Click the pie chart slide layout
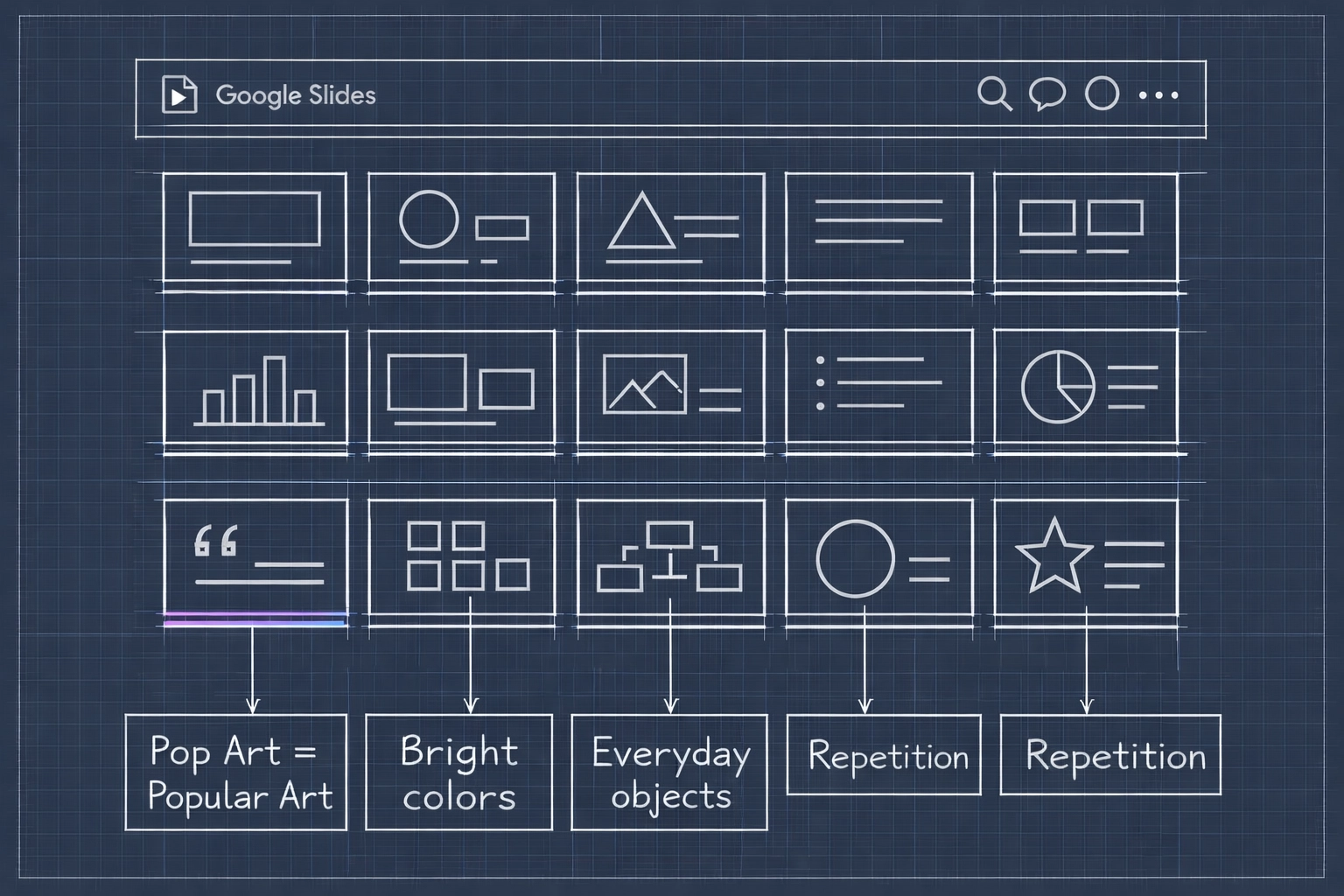 (x=1088, y=386)
